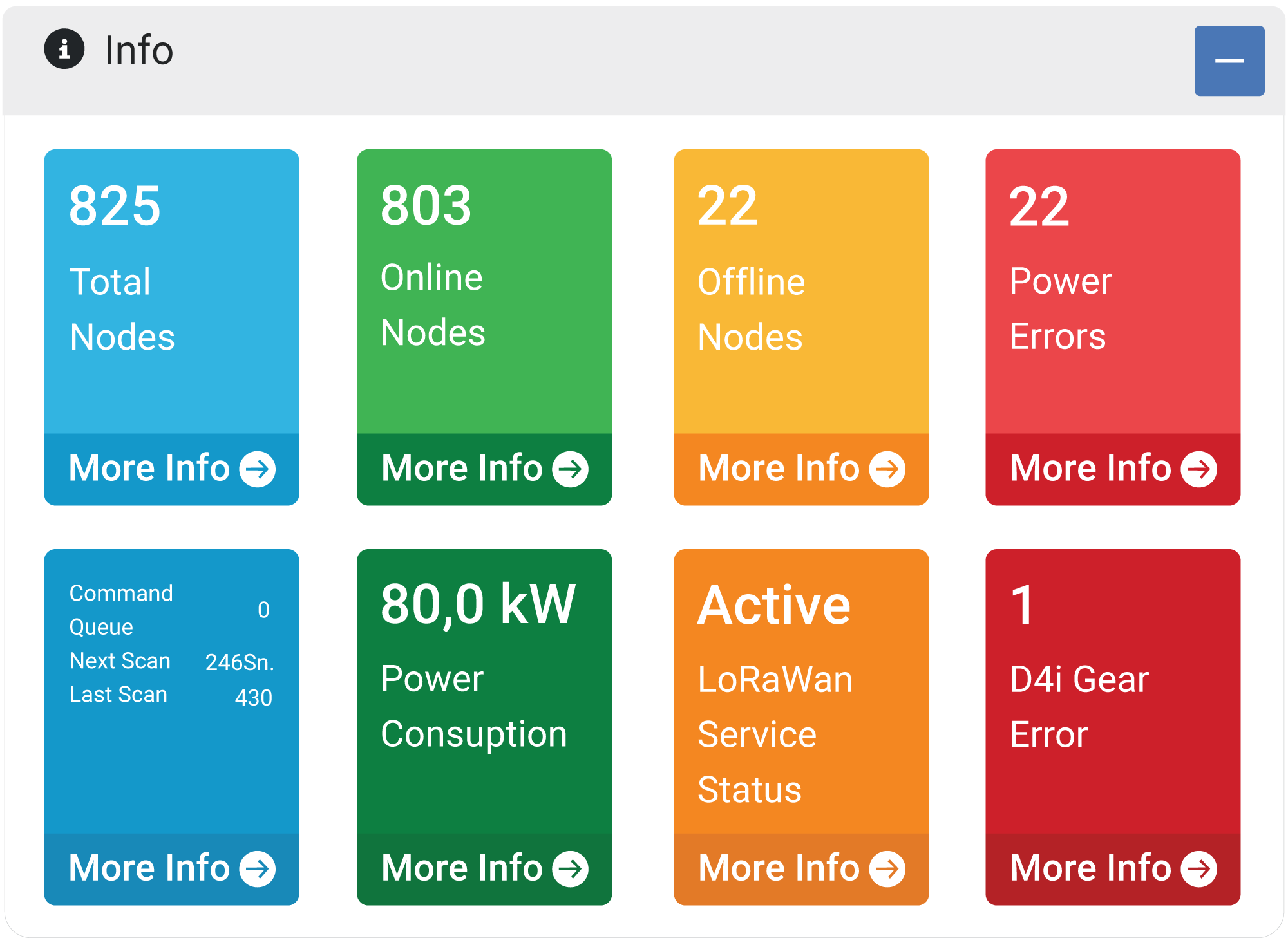Click the 1 count on D4i Gear Error card

click(1022, 605)
